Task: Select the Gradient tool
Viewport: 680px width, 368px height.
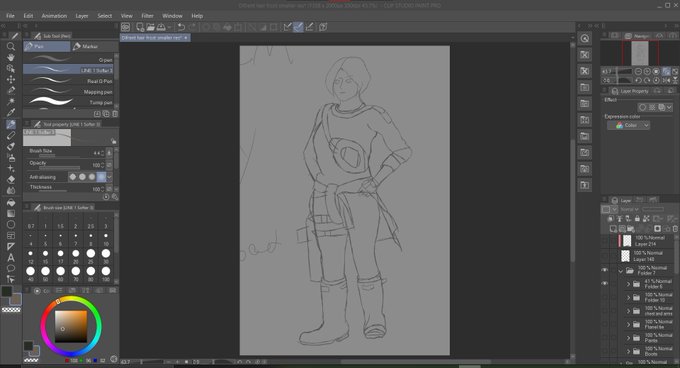Action: coord(11,213)
